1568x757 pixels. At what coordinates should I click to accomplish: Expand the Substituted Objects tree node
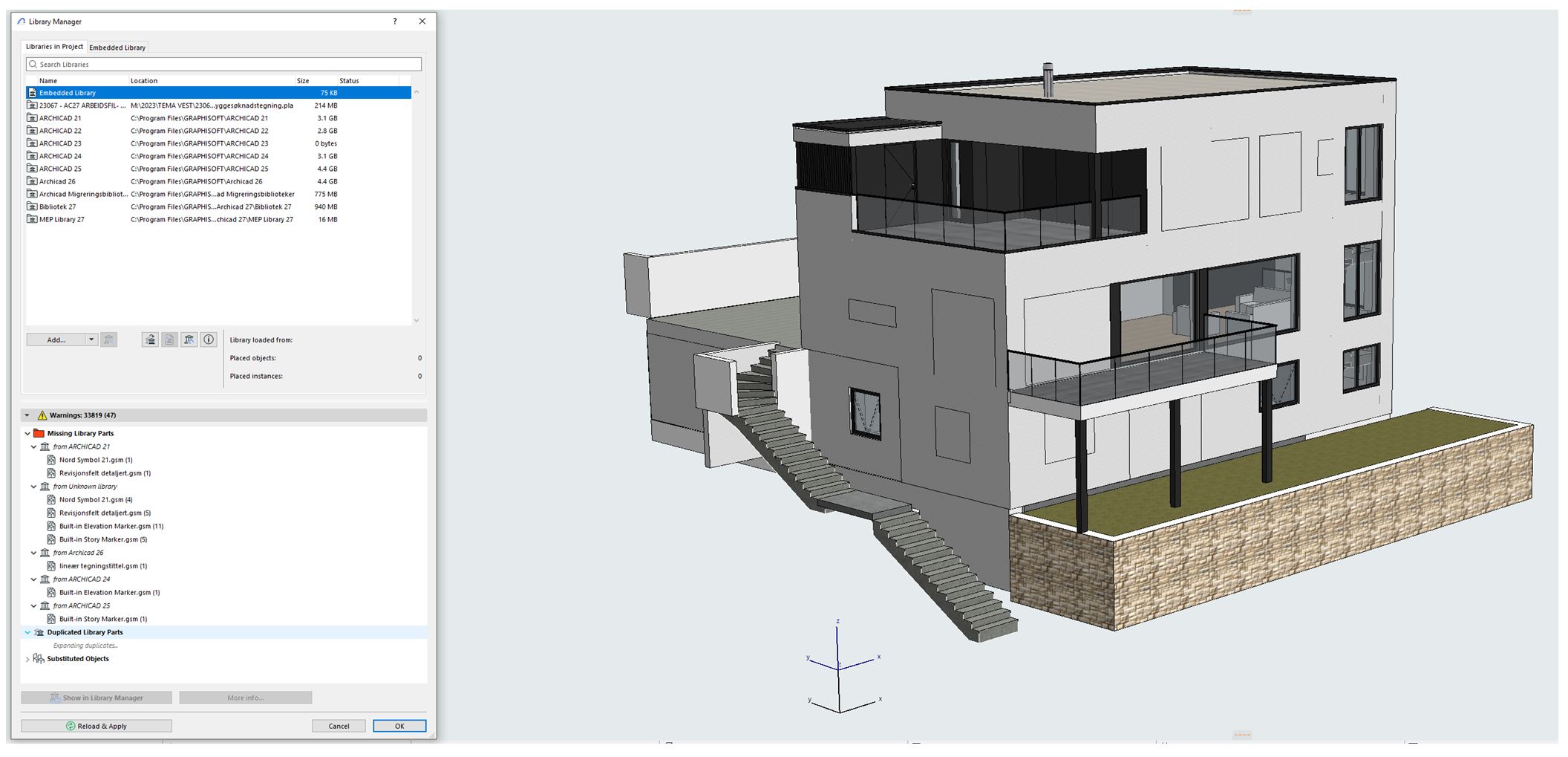tap(27, 659)
